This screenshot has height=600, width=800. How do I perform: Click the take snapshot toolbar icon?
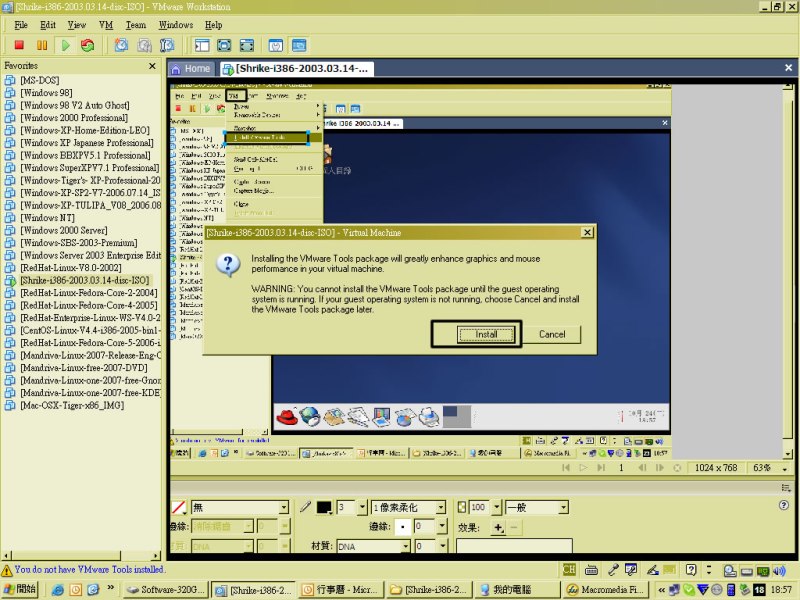click(x=121, y=45)
